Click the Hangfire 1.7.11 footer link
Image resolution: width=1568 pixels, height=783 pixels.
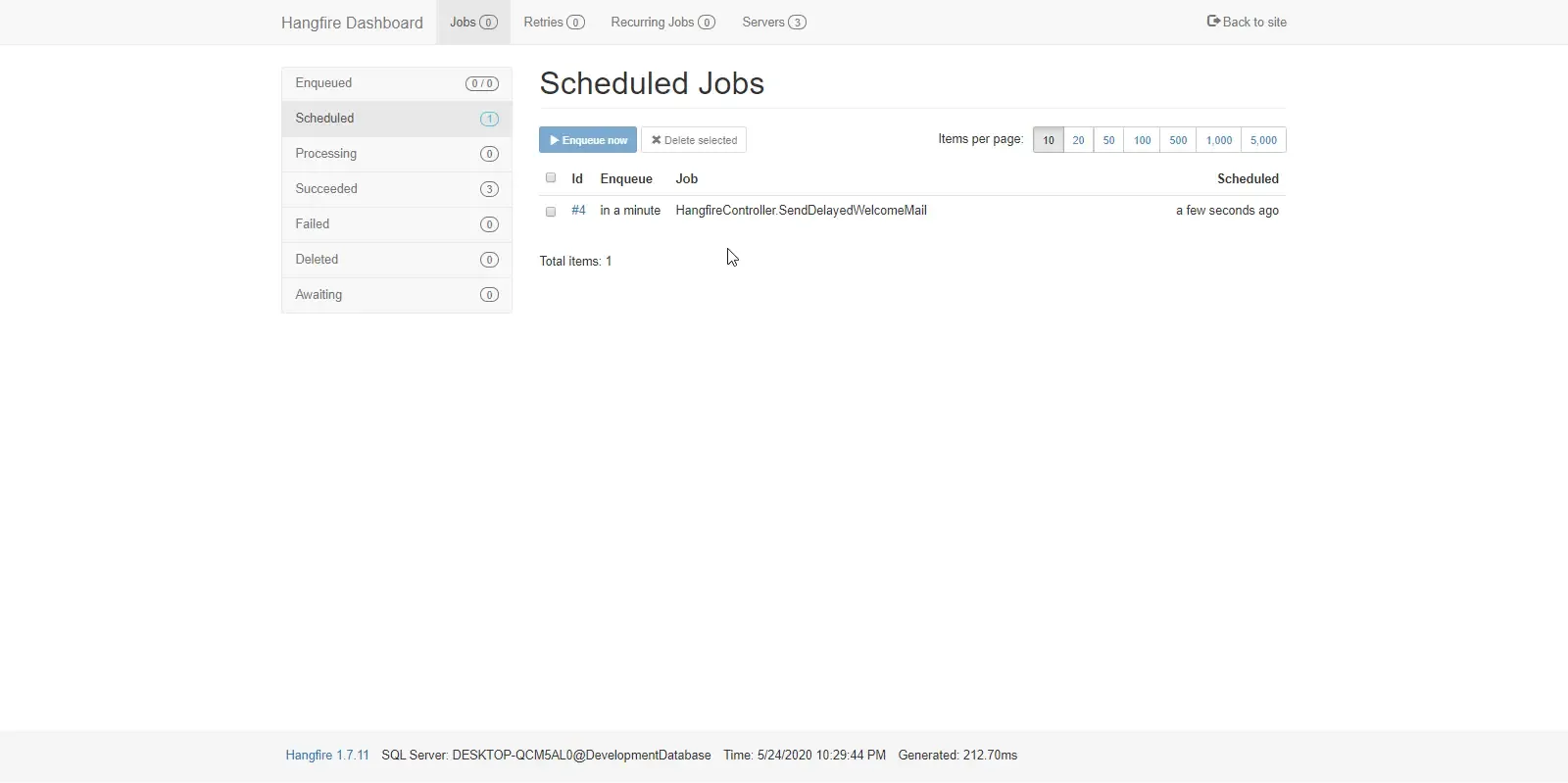pyautogui.click(x=327, y=756)
